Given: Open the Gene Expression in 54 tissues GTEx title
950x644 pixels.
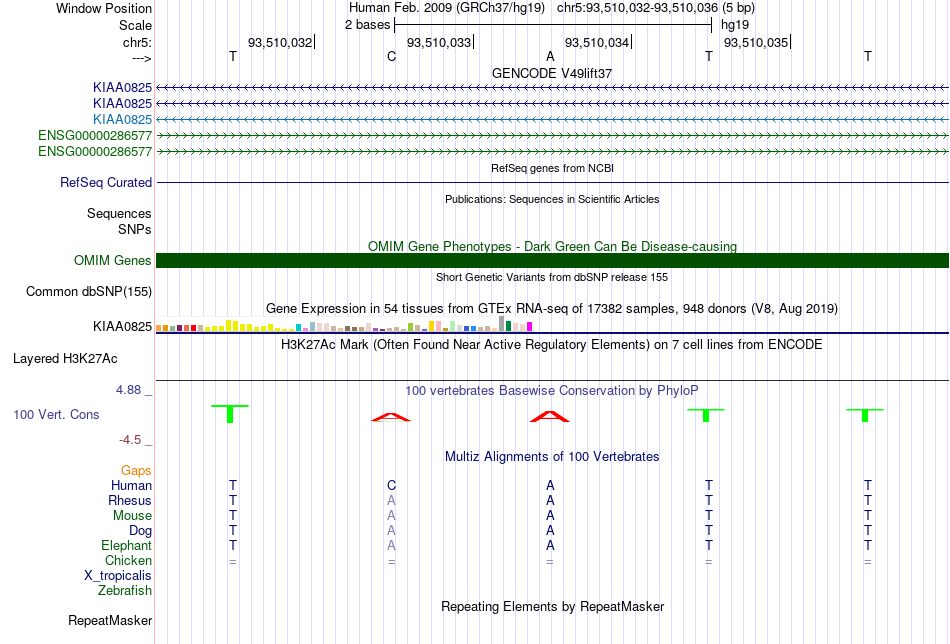Looking at the screenshot, I should pyautogui.click(x=552, y=308).
